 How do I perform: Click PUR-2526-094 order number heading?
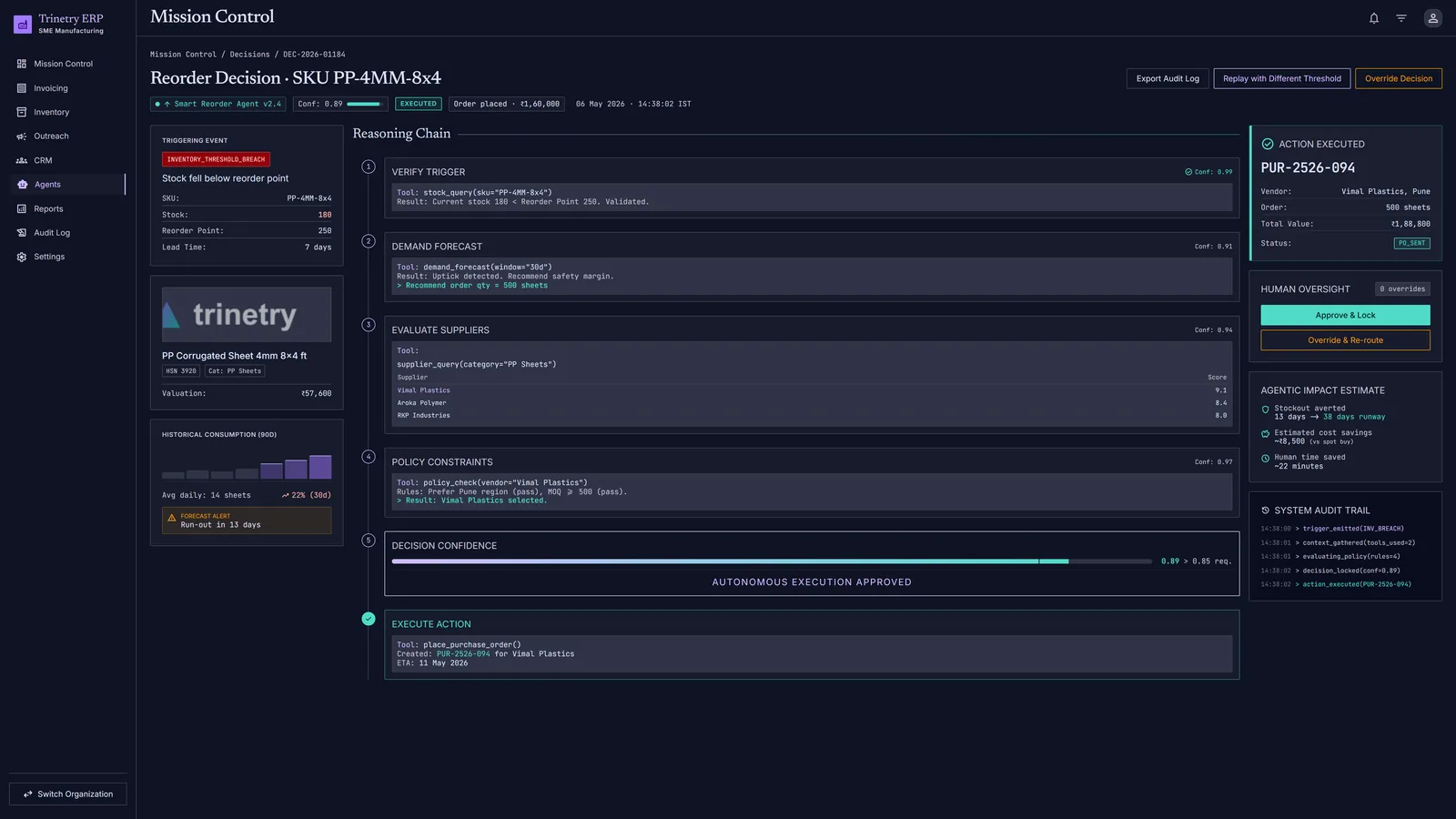(x=1308, y=168)
